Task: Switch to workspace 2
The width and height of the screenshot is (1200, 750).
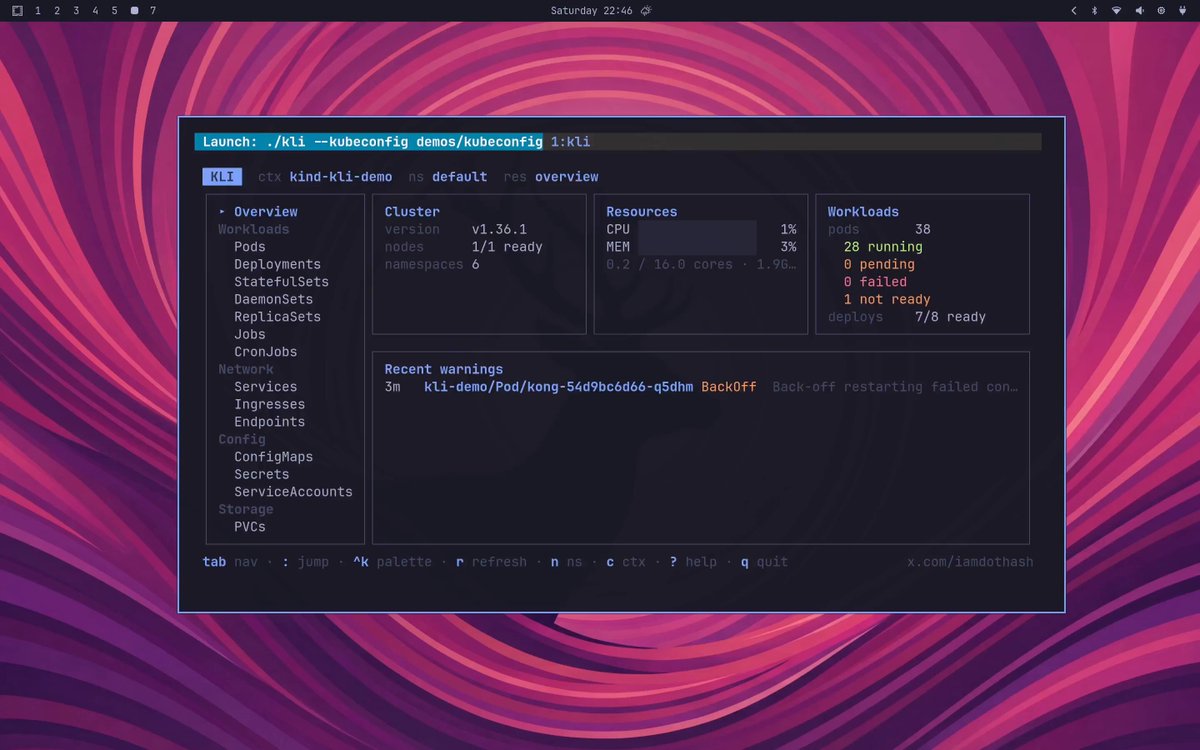Action: [57, 10]
